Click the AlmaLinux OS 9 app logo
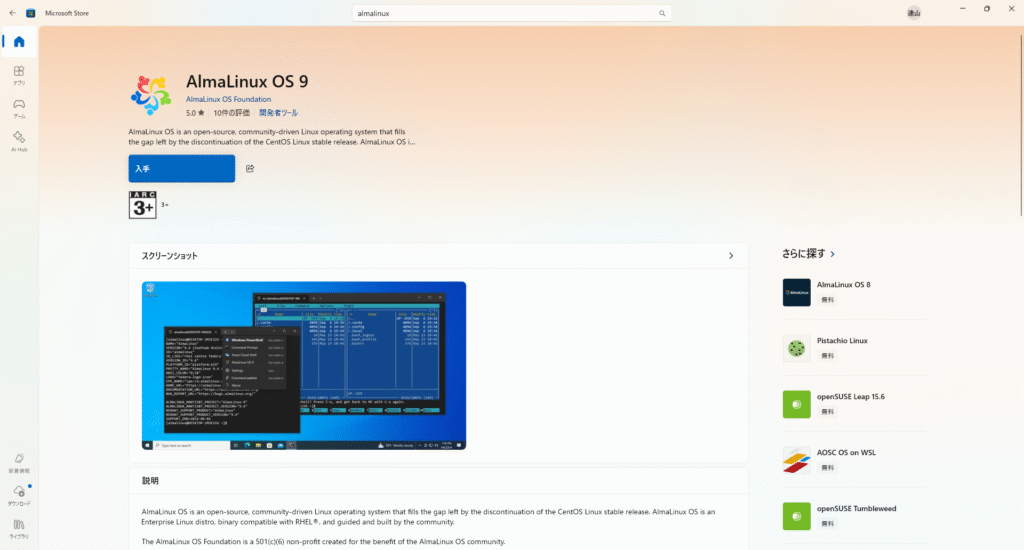This screenshot has height=550, width=1024. (x=151, y=95)
